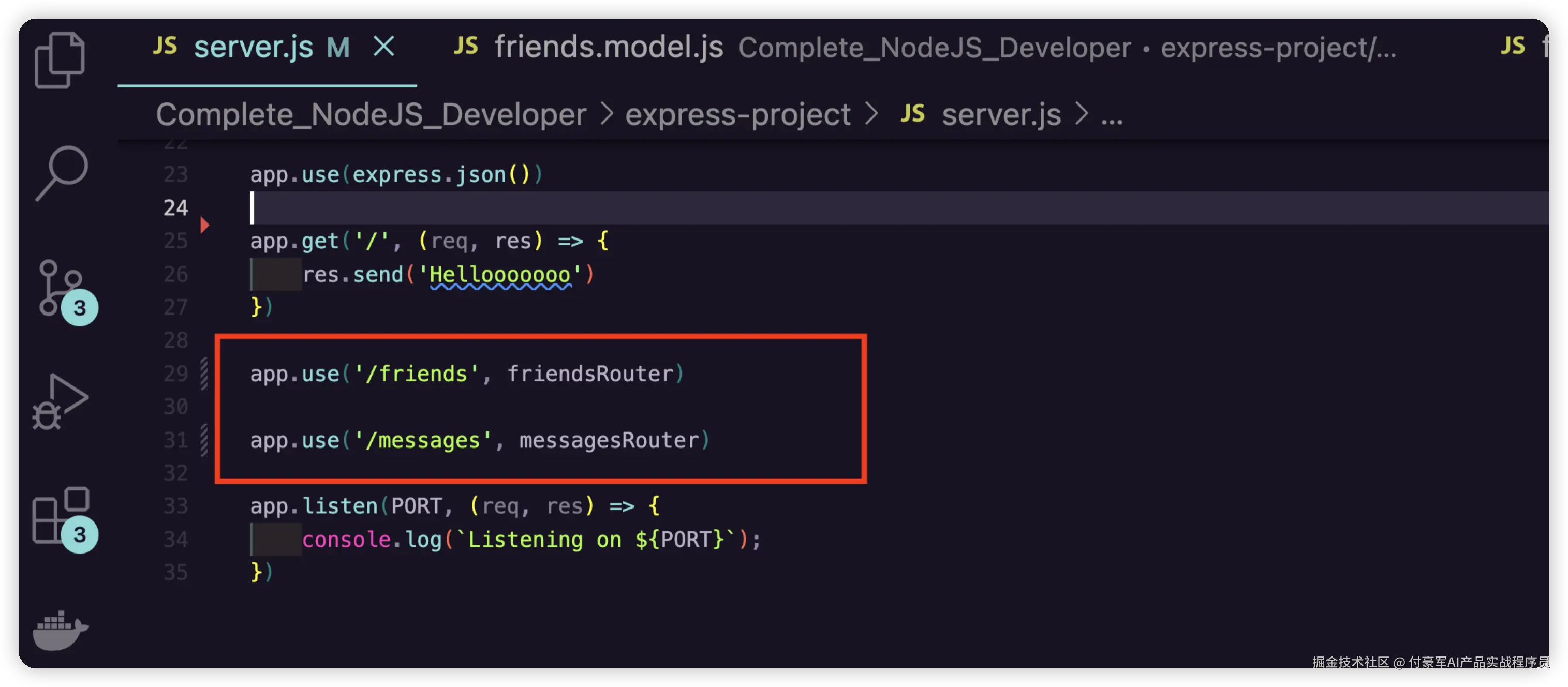1568x687 pixels.
Task: Open the Explorer view in the activity bar
Action: tap(60, 59)
